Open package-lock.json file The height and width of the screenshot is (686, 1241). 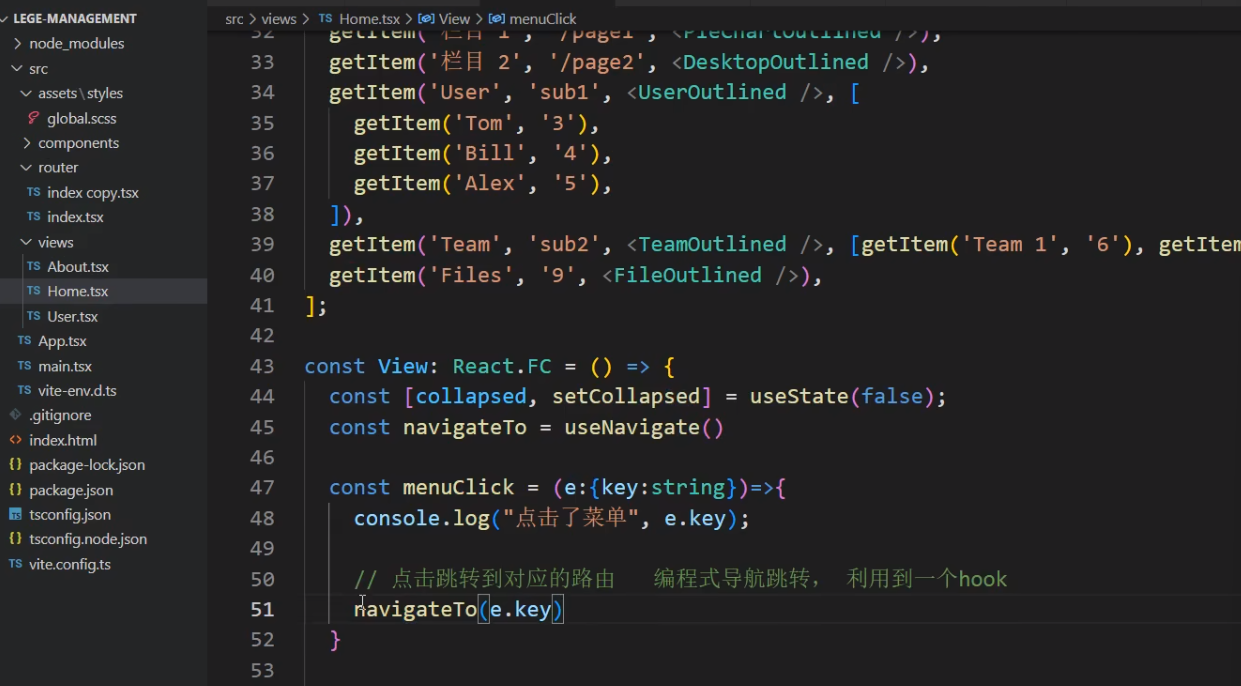[87, 465]
